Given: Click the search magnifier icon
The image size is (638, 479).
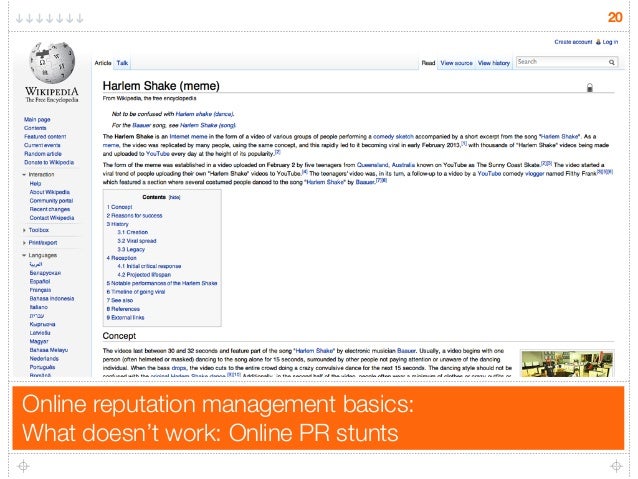Looking at the screenshot, I should coord(612,62).
